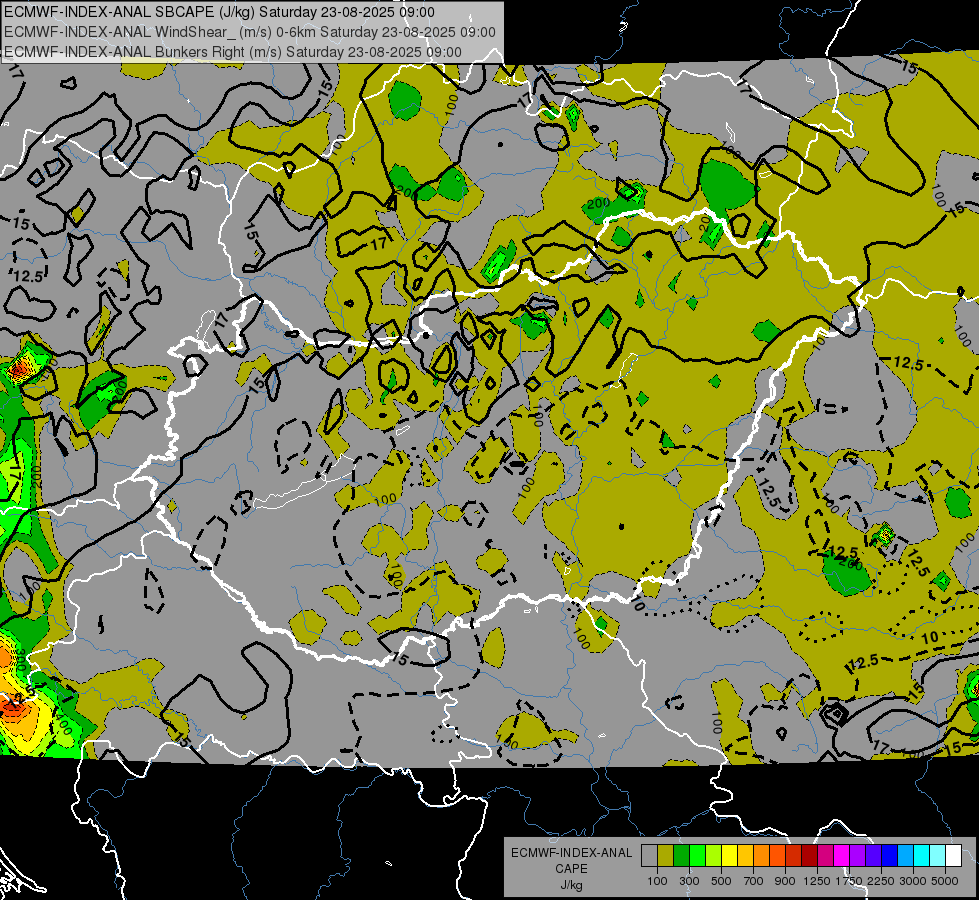Click the 900 tick value in legend scale
Image resolution: width=979 pixels, height=900 pixels.
(x=785, y=881)
